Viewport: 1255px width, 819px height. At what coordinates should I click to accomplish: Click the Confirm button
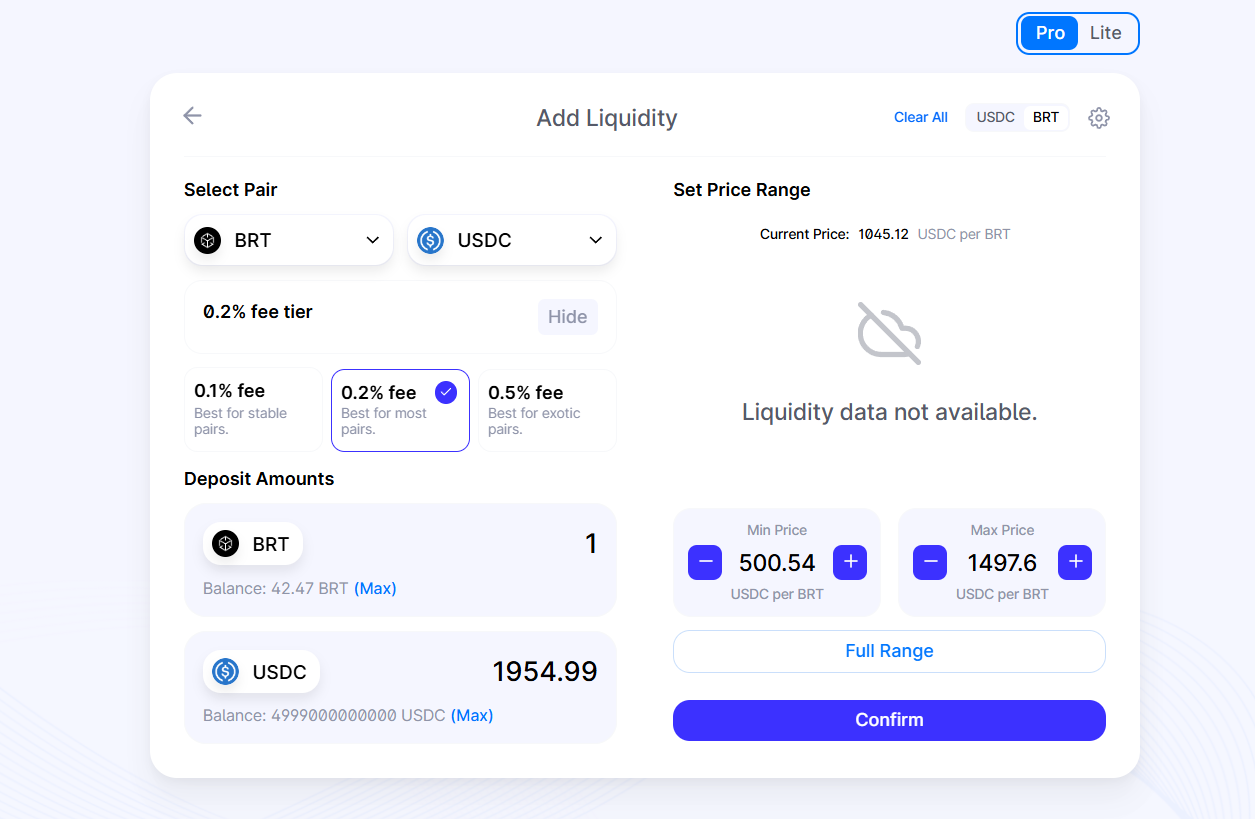[889, 720]
